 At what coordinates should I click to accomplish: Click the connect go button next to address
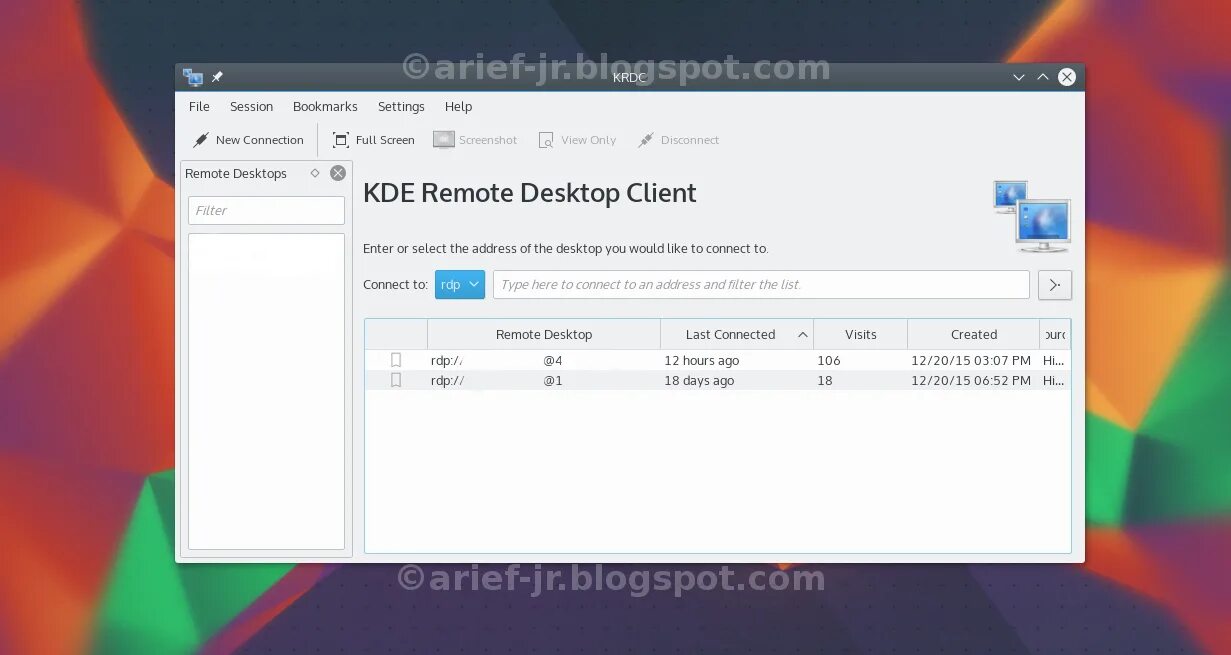[1055, 285]
